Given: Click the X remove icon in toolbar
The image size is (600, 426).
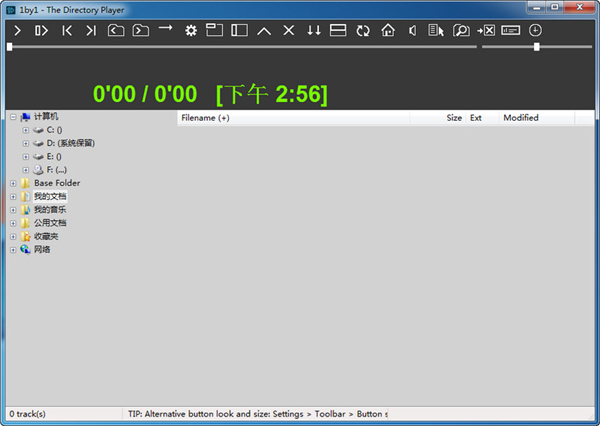Looking at the screenshot, I should (x=289, y=31).
